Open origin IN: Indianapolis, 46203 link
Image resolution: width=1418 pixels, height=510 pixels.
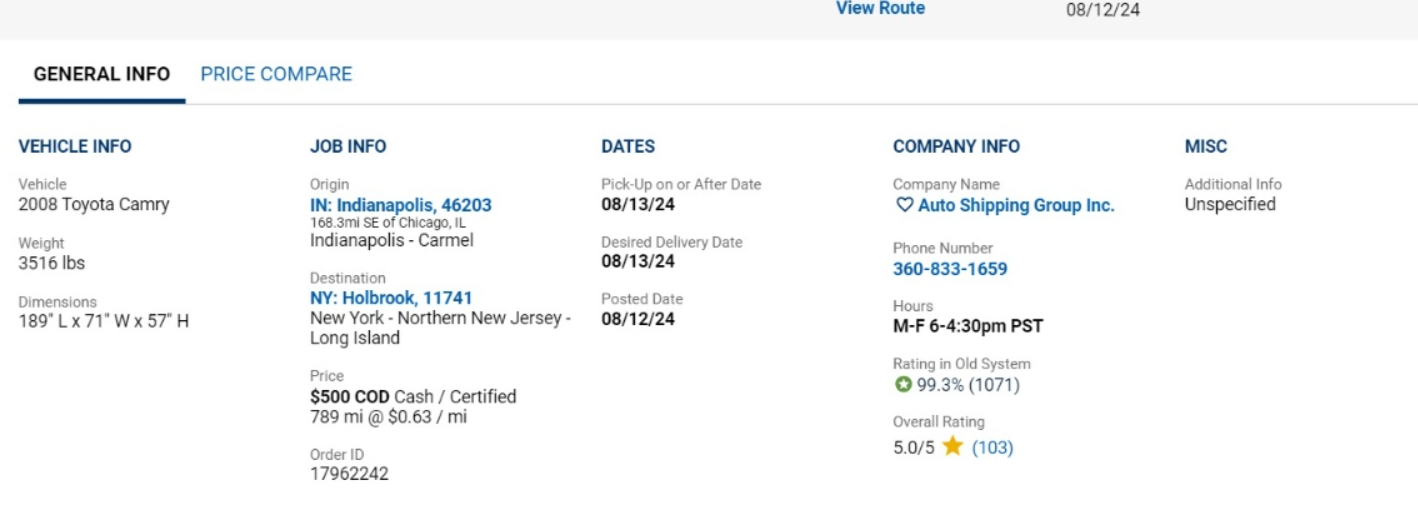401,205
